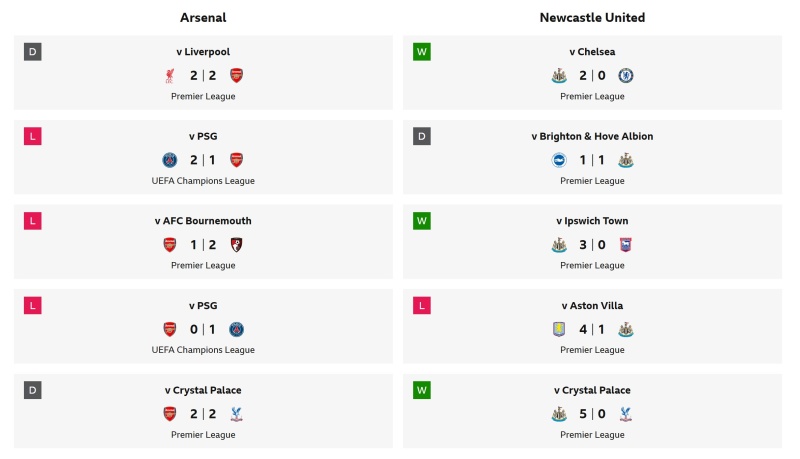Click Crystal Palace crest in the 2-2 draw
The width and height of the screenshot is (800, 459).
pyautogui.click(x=236, y=414)
